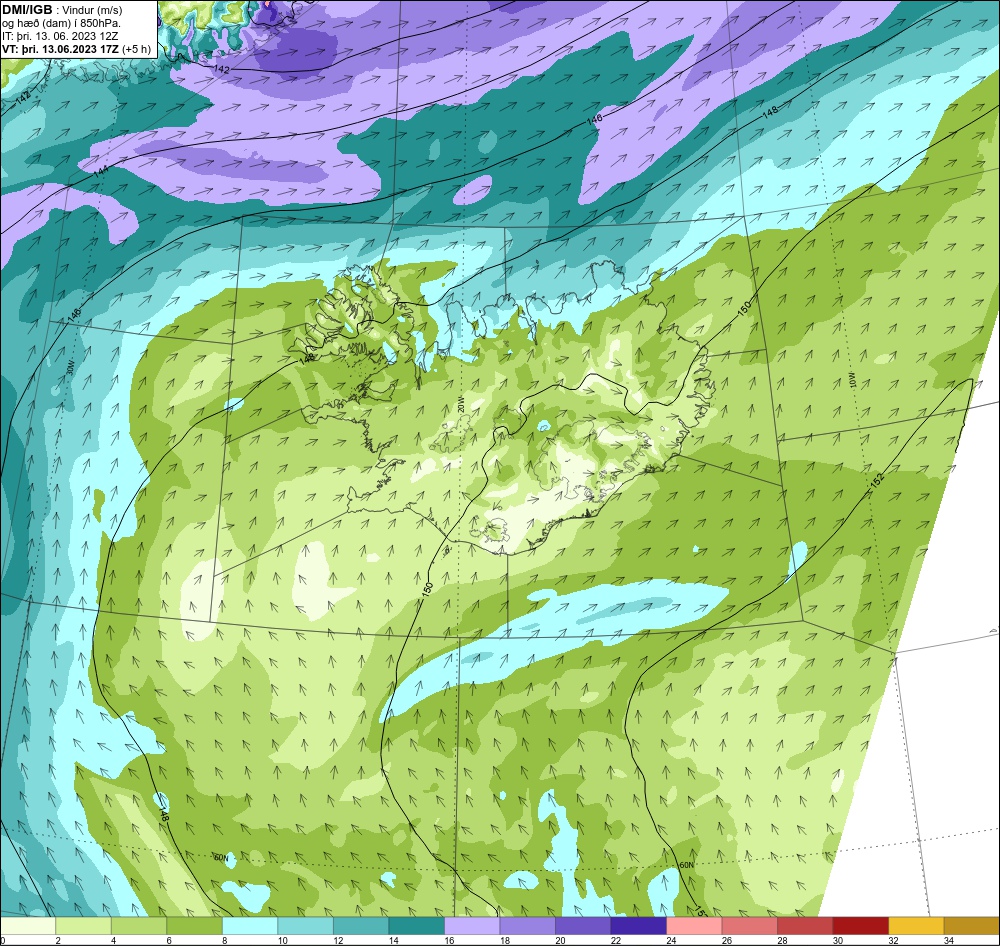Select the "148" contour label in the southwest
This screenshot has height=946, width=1000.
pos(164,815)
